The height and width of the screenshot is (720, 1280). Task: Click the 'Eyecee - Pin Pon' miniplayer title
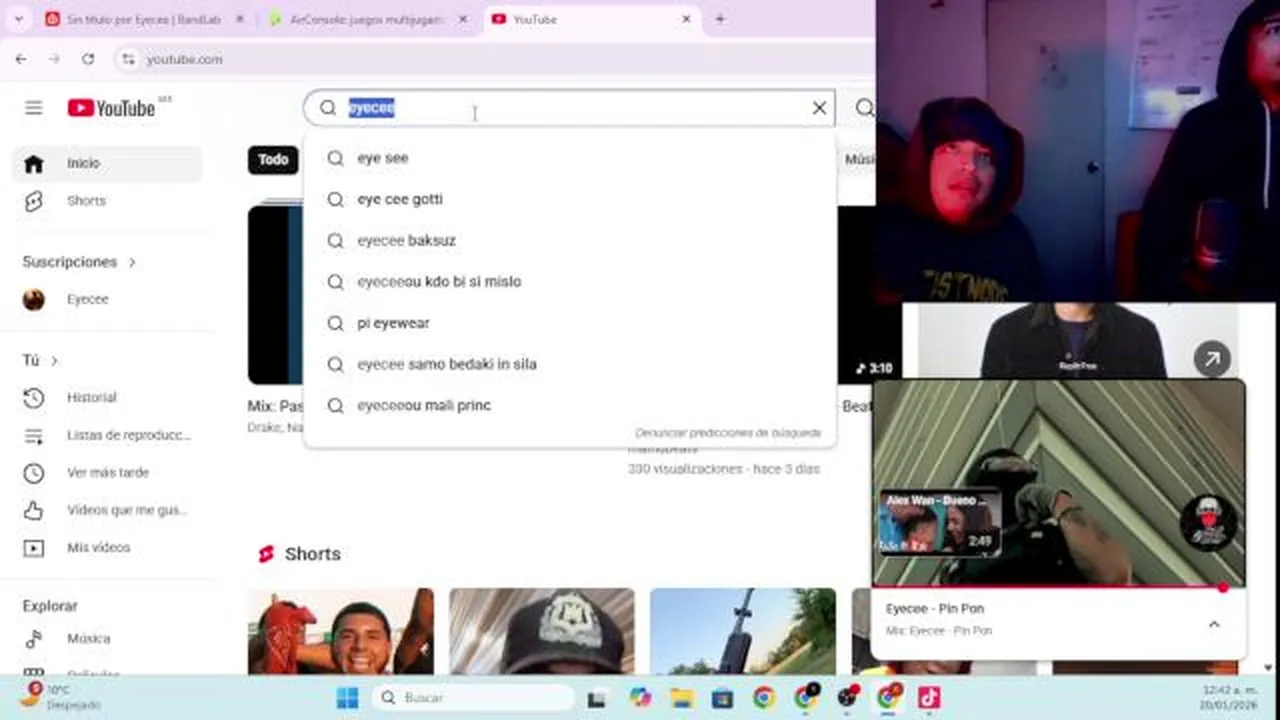pyautogui.click(x=935, y=608)
